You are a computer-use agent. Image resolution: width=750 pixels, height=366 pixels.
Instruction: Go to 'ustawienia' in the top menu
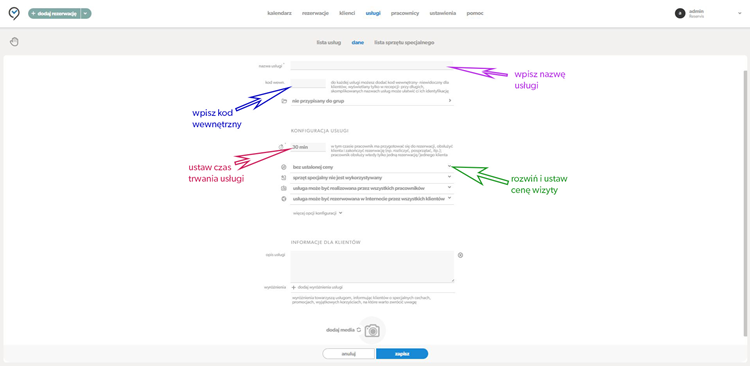tap(443, 13)
